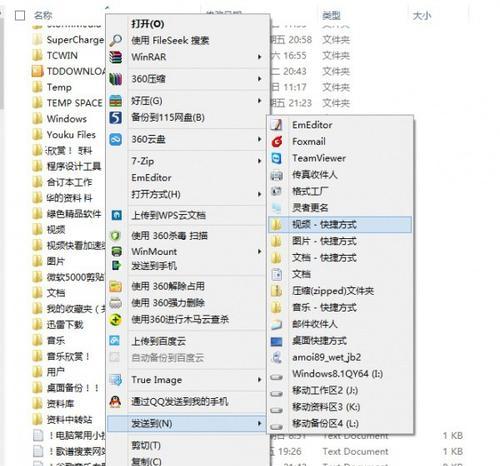The width and height of the screenshot is (500, 466).
Task: Click the 好压(G) archive icon
Action: (116, 101)
